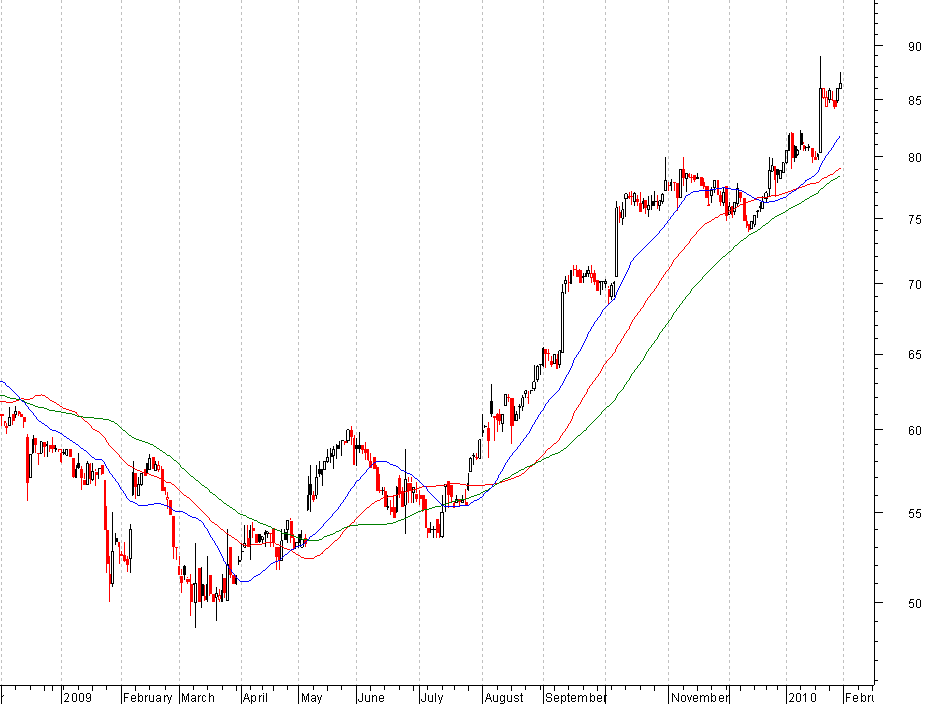The height and width of the screenshot is (704, 925).
Task: Select the price label 65 on the right axis
Action: click(914, 355)
